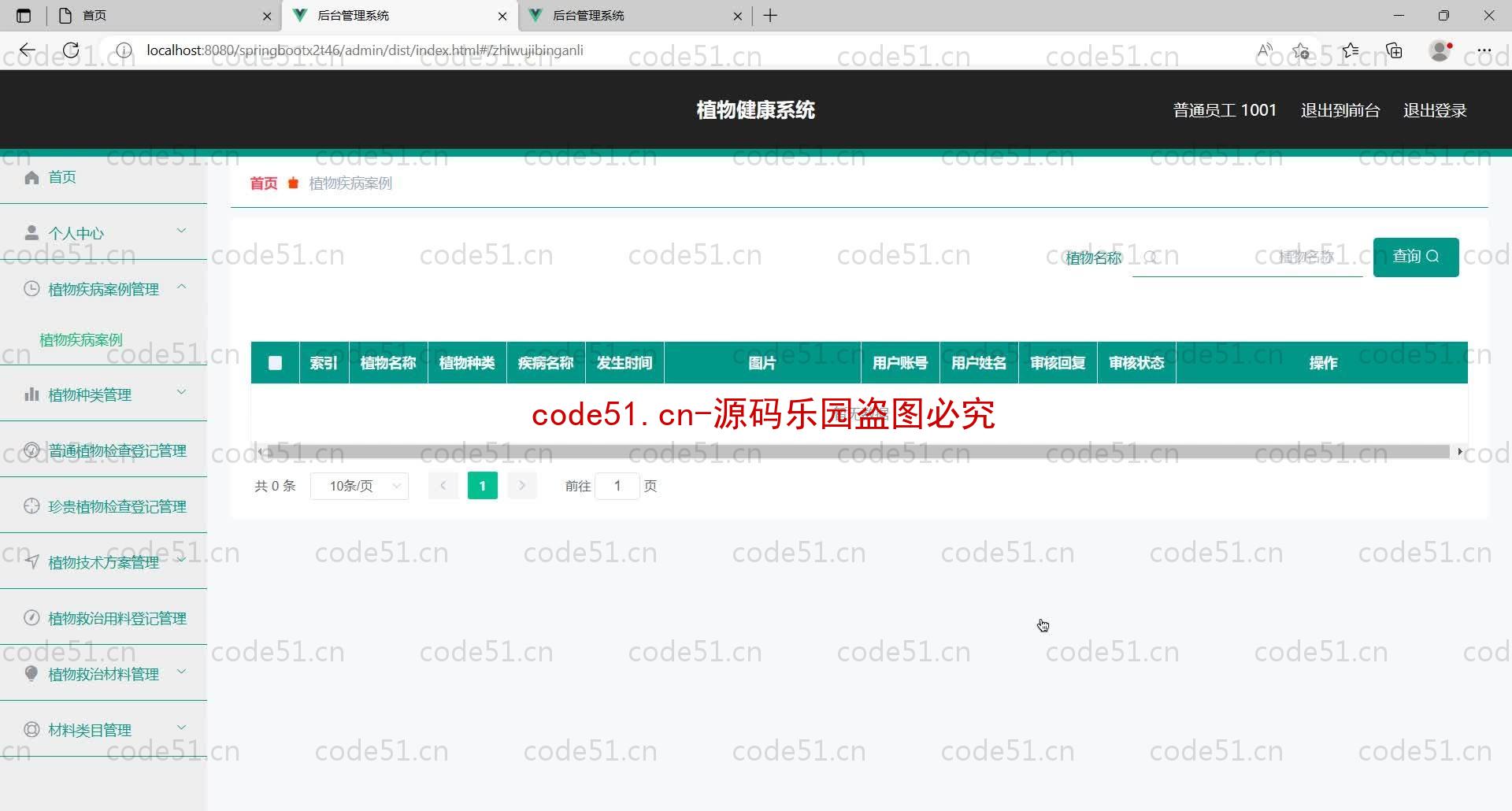This screenshot has height=811, width=1512.
Task: Click the bulb icon beside 植物救治材料管理
Action: click(x=31, y=674)
